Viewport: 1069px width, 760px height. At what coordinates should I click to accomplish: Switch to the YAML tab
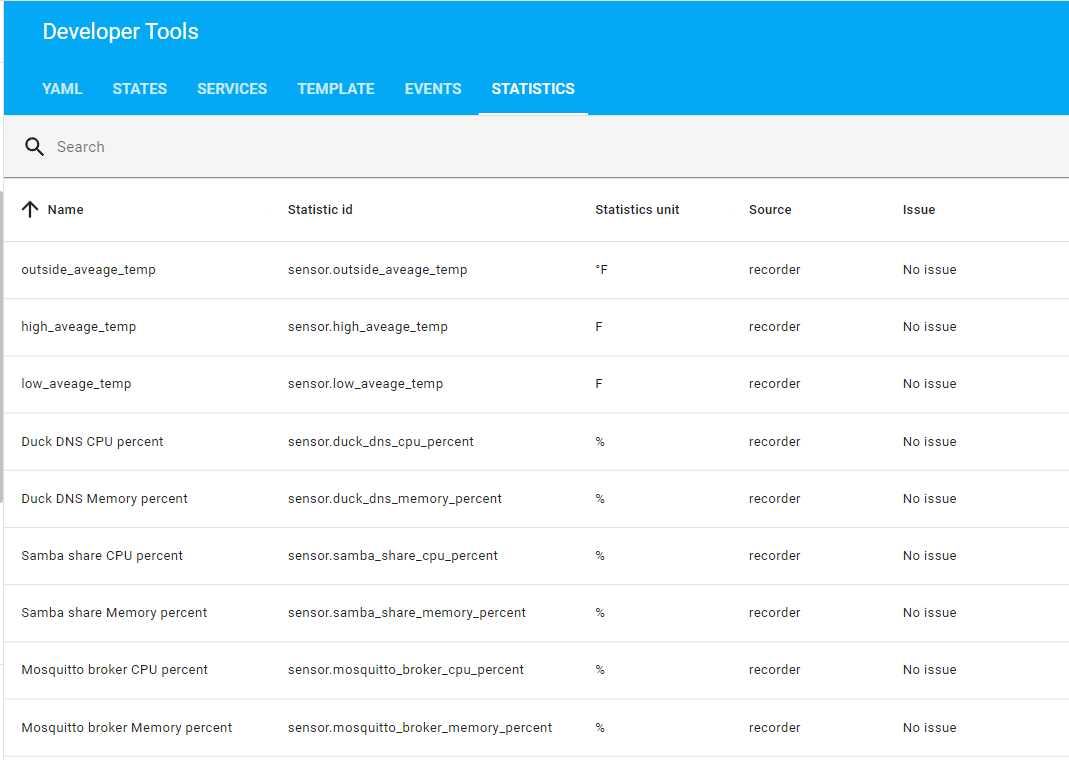coord(62,89)
